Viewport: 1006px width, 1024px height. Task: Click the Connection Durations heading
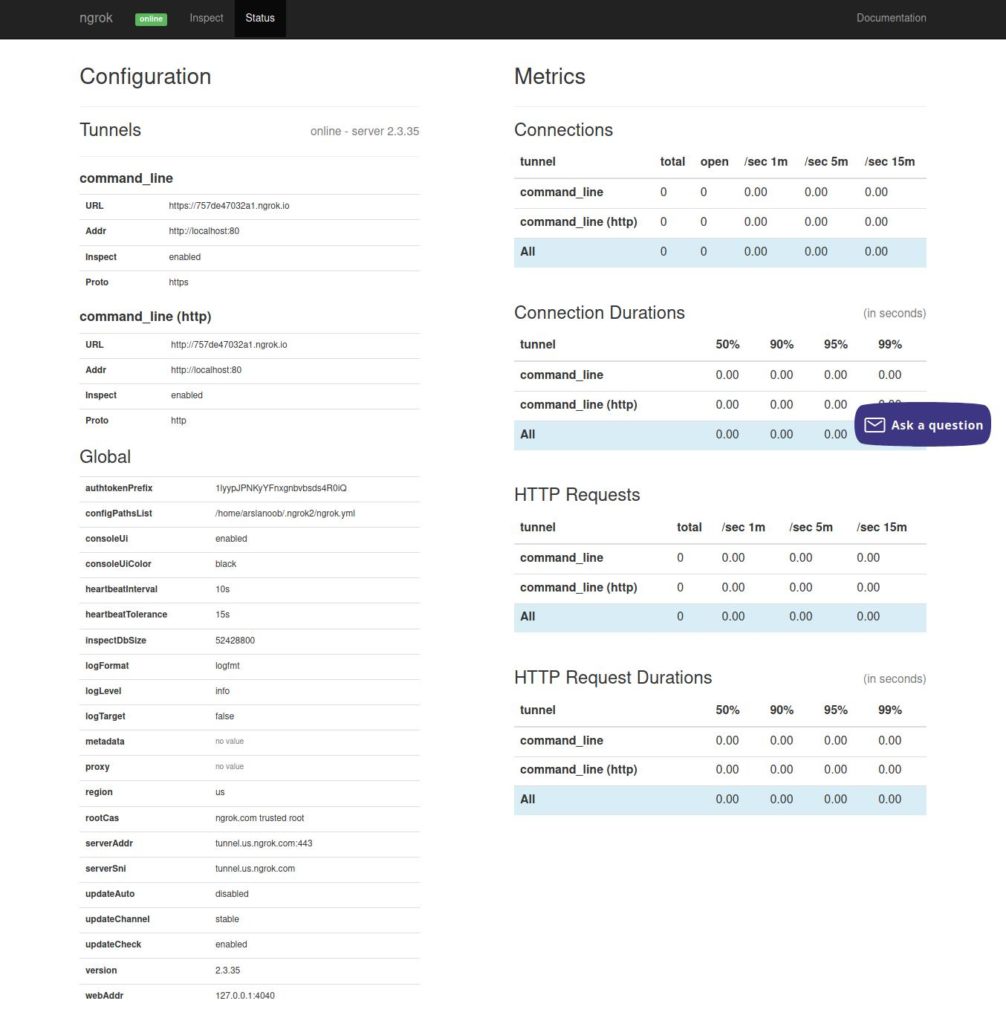point(599,313)
